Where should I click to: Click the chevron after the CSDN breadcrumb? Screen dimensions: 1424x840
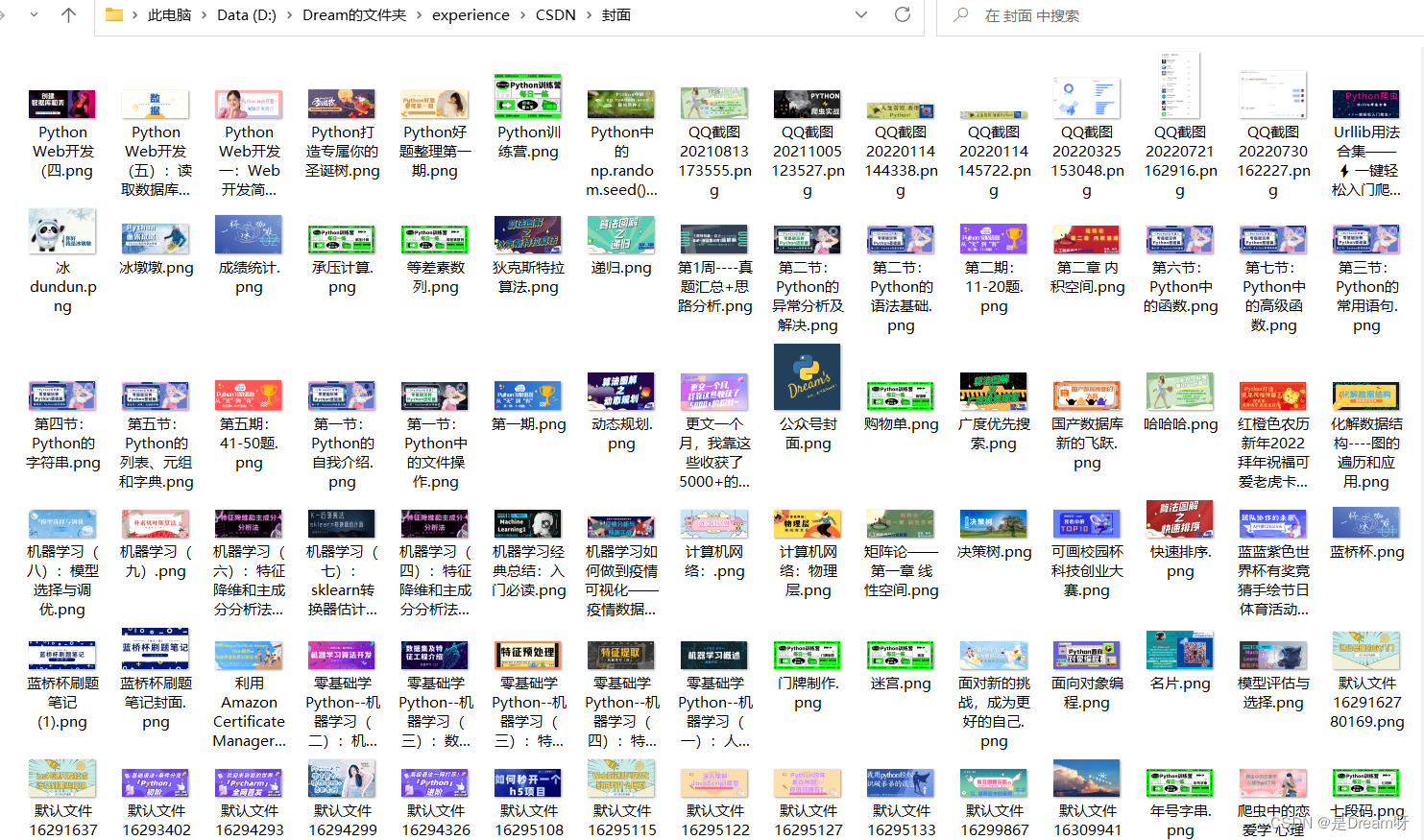[589, 15]
